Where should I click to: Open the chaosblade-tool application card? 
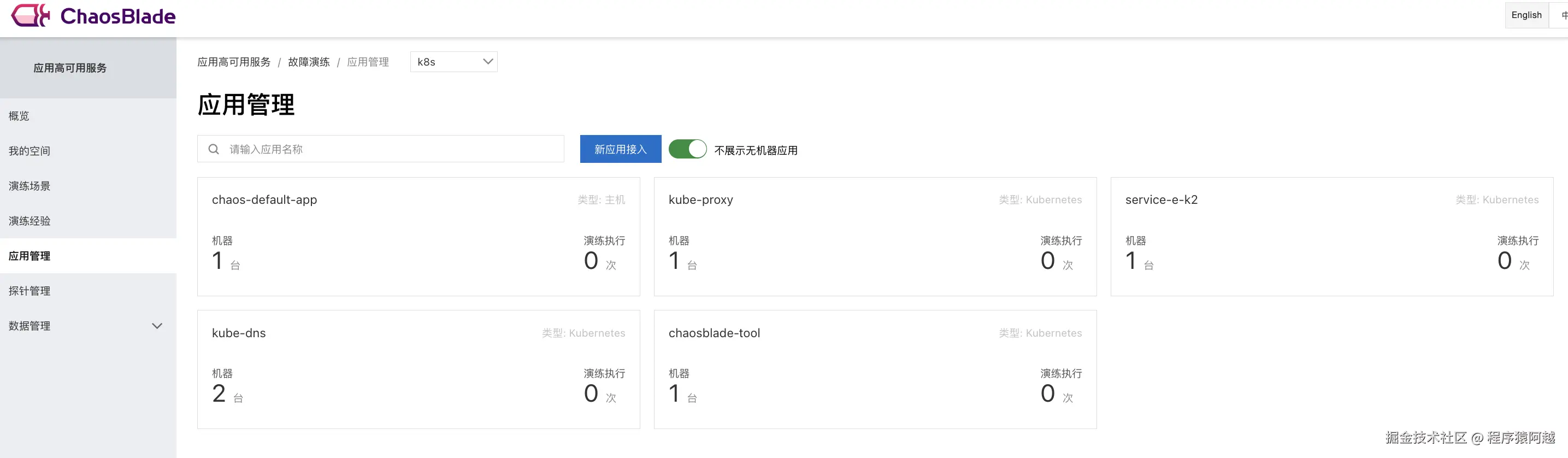click(875, 369)
